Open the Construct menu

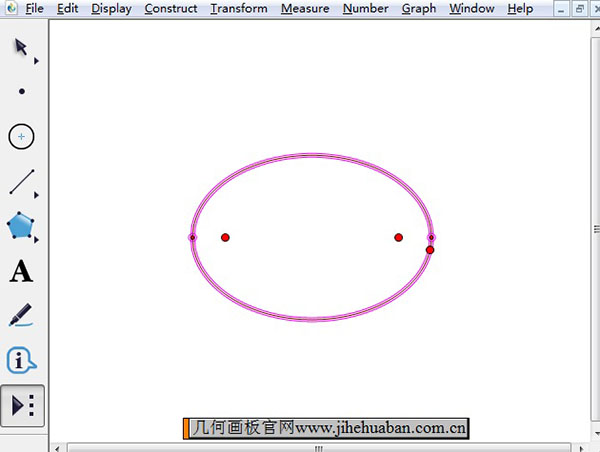[x=171, y=8]
